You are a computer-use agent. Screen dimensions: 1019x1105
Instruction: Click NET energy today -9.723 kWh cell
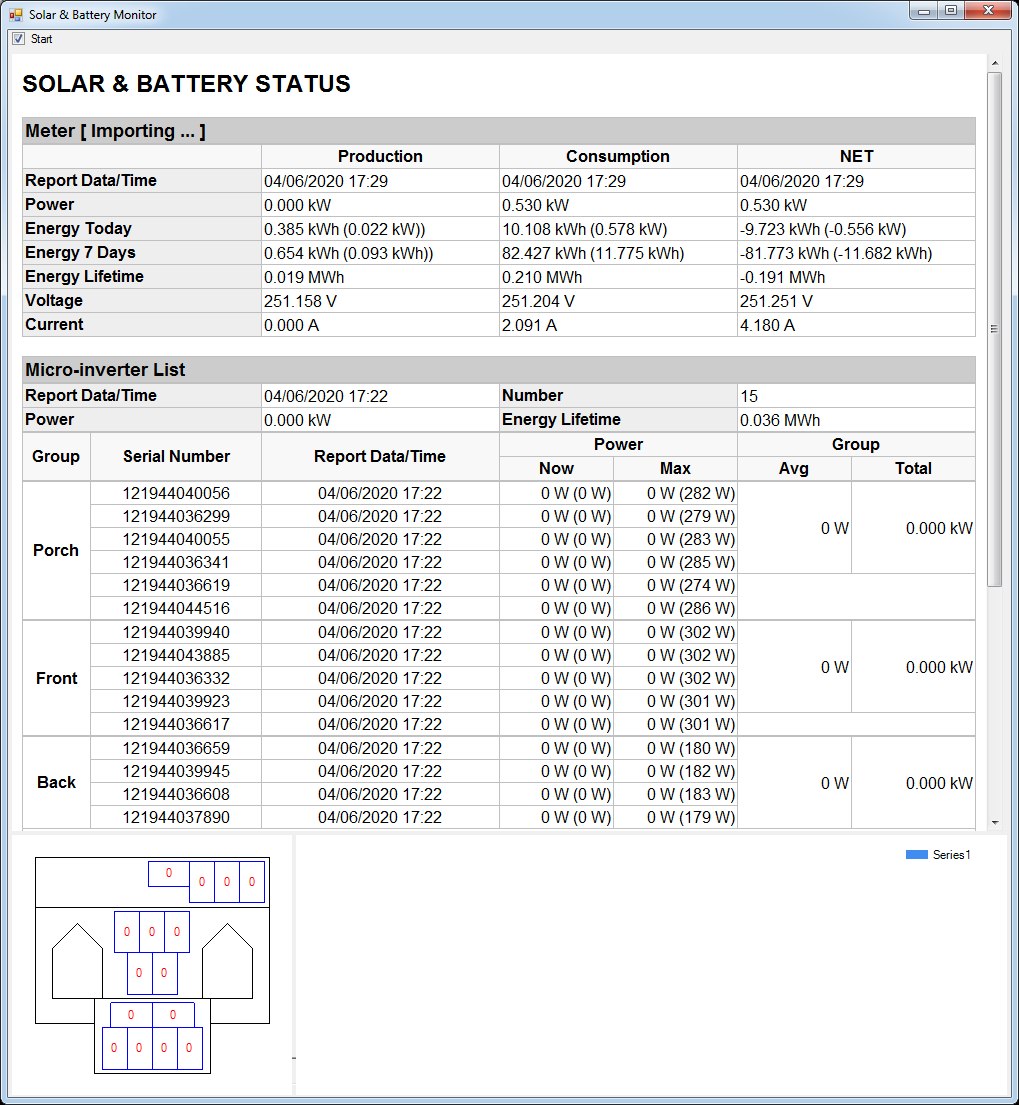coord(856,229)
